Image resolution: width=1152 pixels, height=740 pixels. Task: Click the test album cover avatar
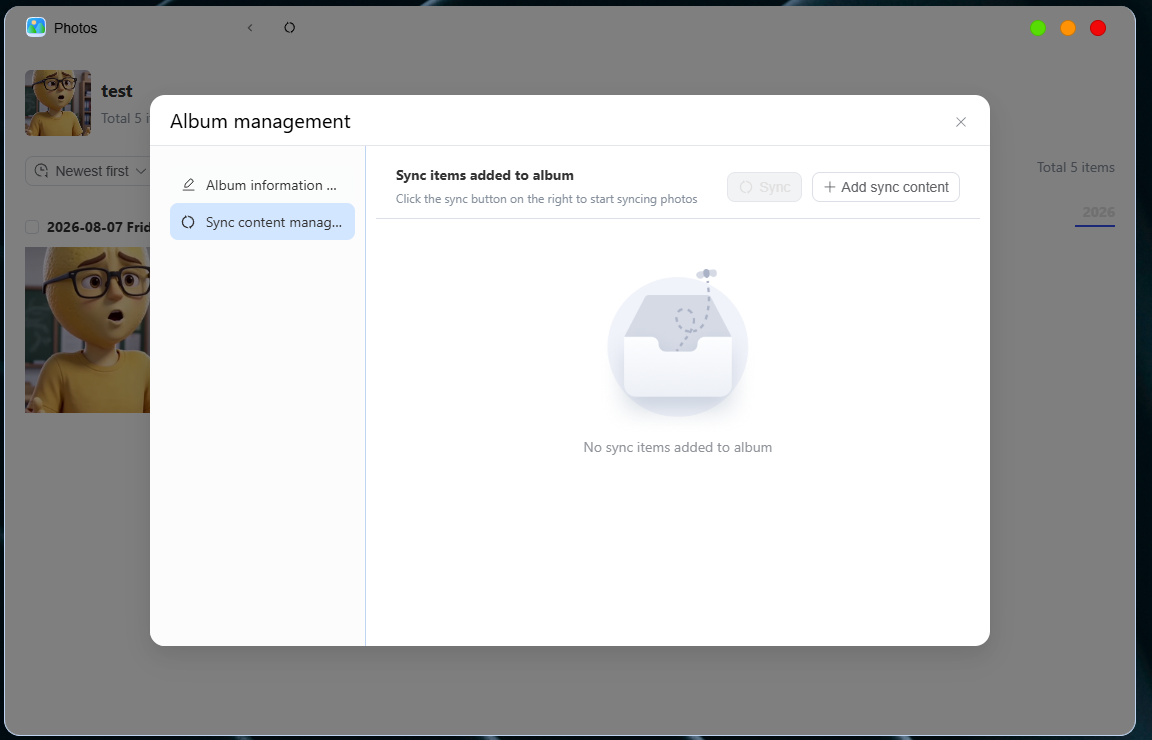(x=58, y=103)
